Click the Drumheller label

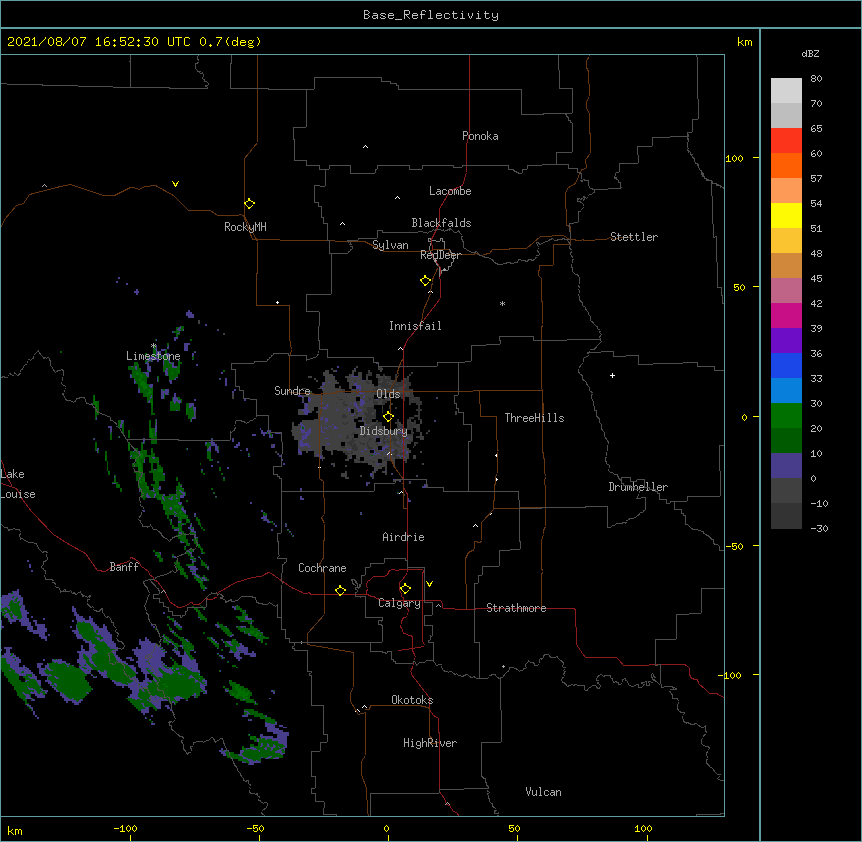click(x=638, y=487)
